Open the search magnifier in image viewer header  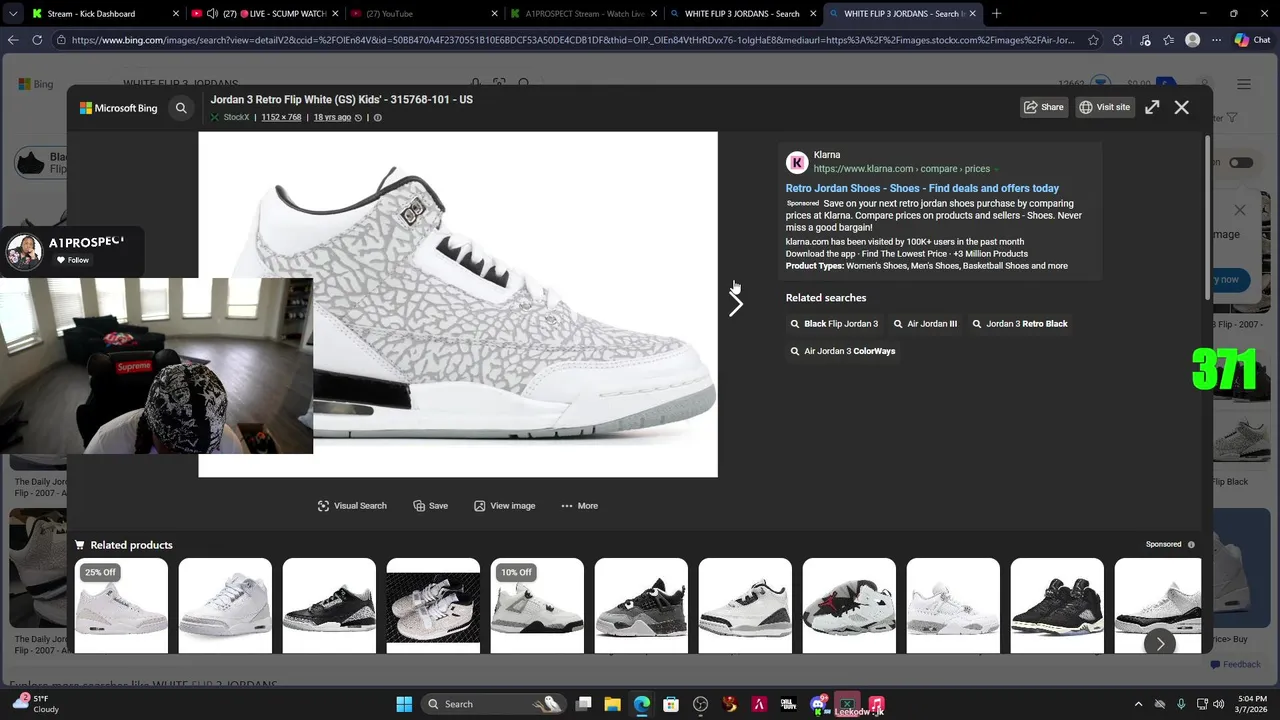[x=181, y=108]
